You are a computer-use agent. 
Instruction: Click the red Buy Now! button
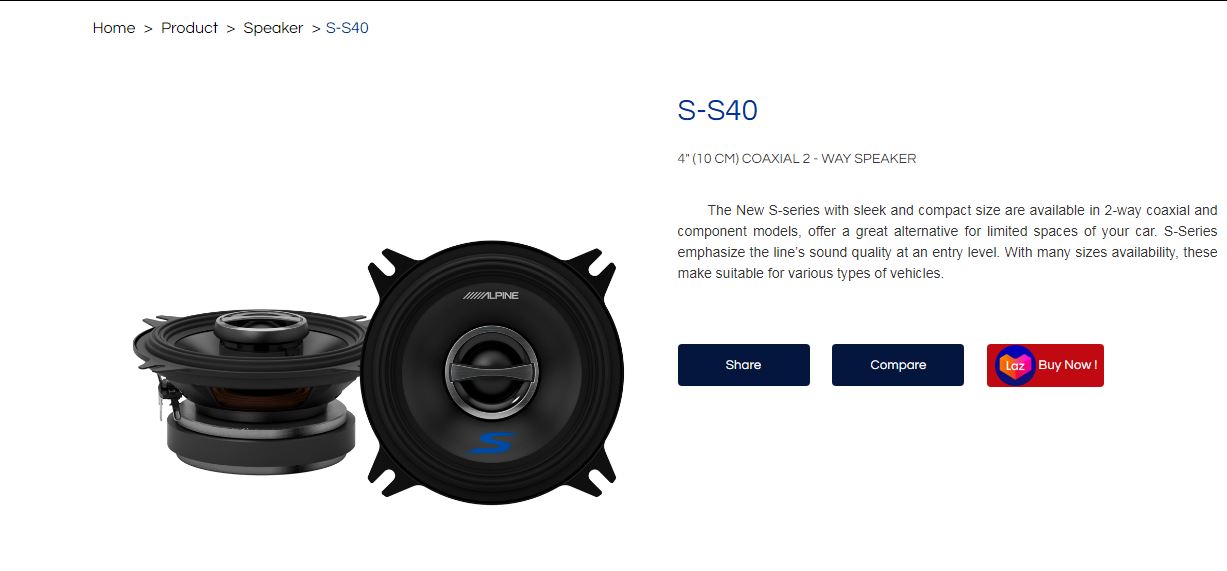pos(1045,365)
